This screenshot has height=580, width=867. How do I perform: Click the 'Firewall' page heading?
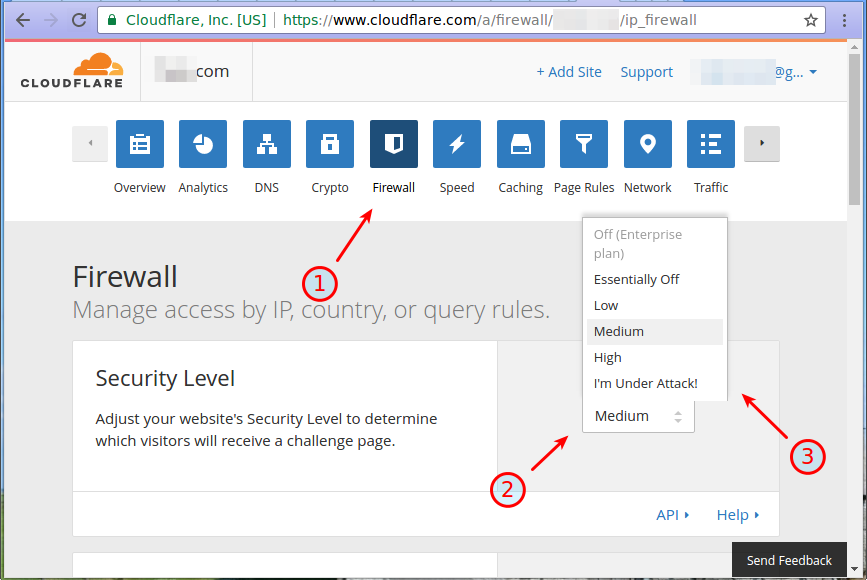tap(125, 276)
